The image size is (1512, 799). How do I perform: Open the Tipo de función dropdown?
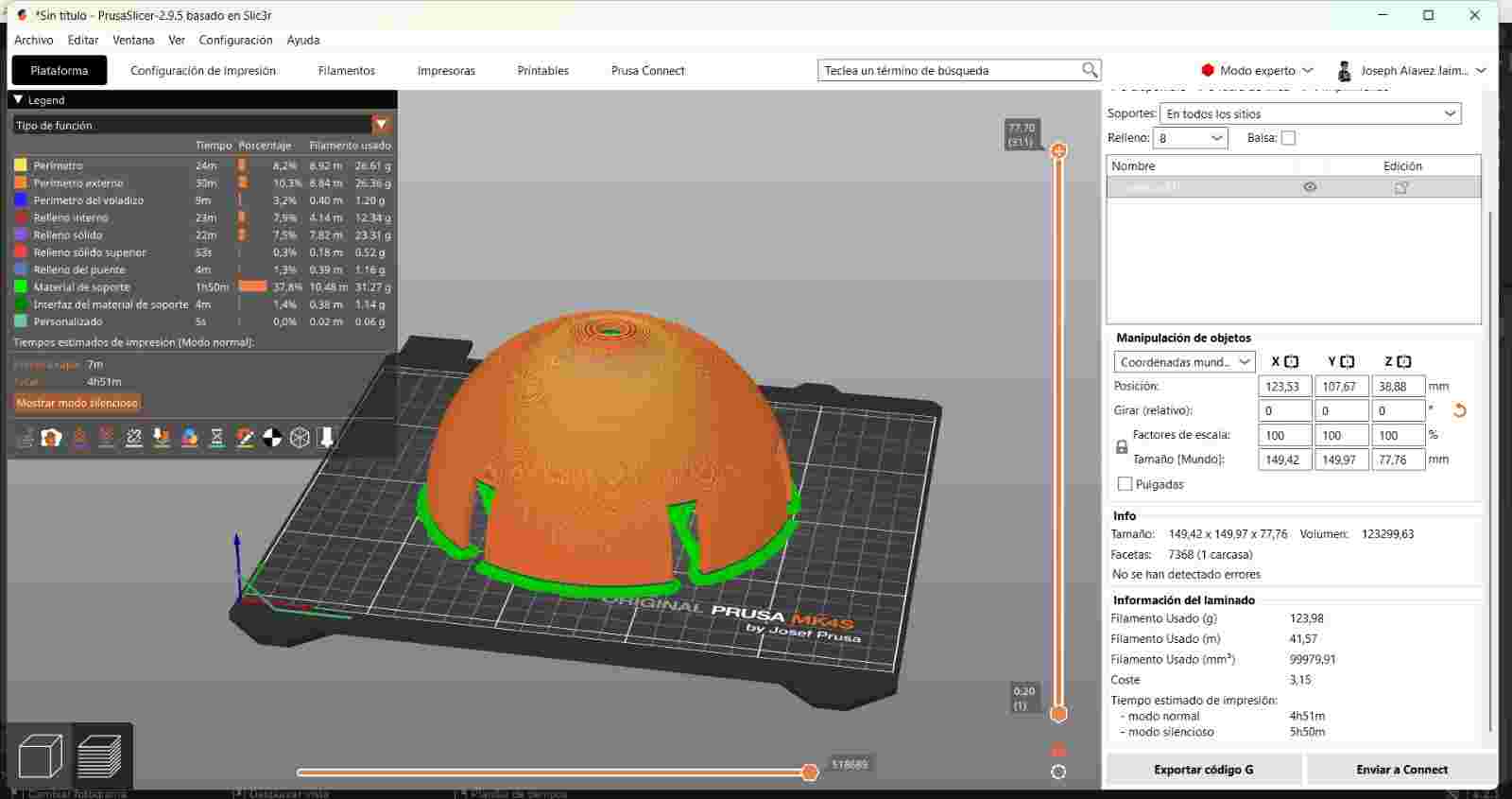pyautogui.click(x=202, y=125)
